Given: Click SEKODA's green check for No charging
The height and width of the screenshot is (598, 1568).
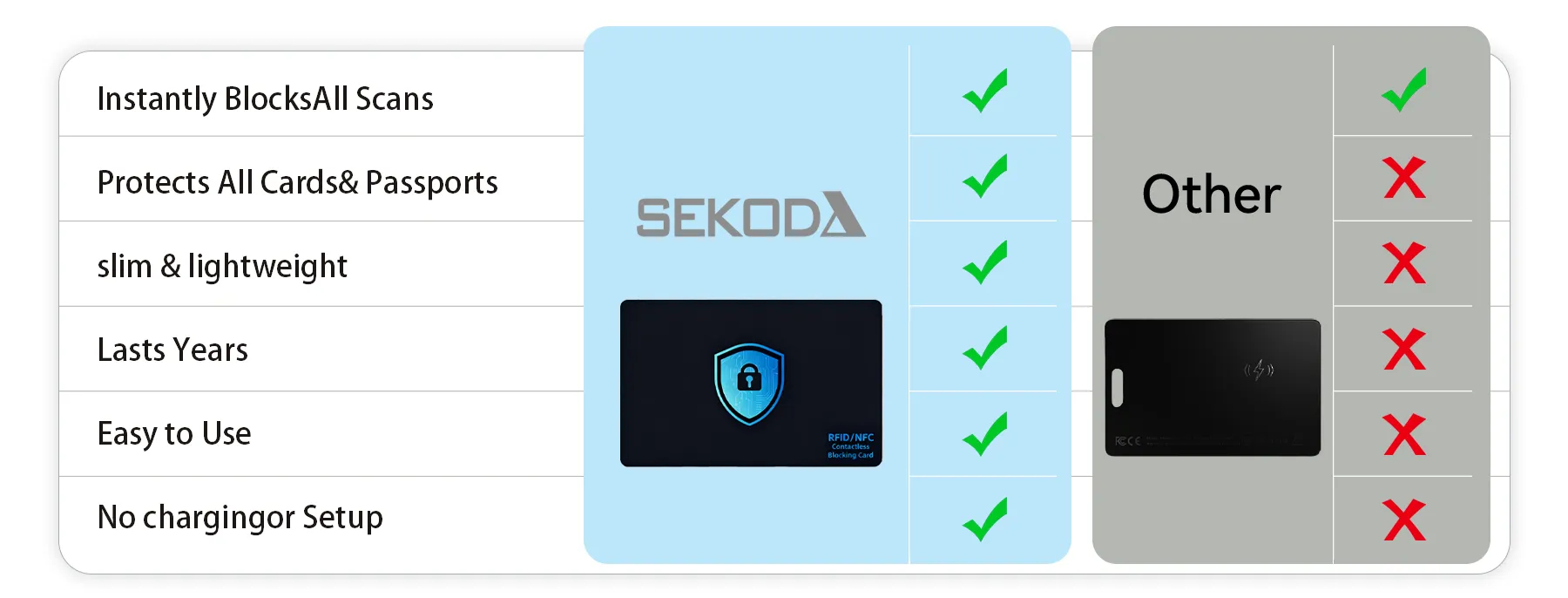Looking at the screenshot, I should [985, 519].
